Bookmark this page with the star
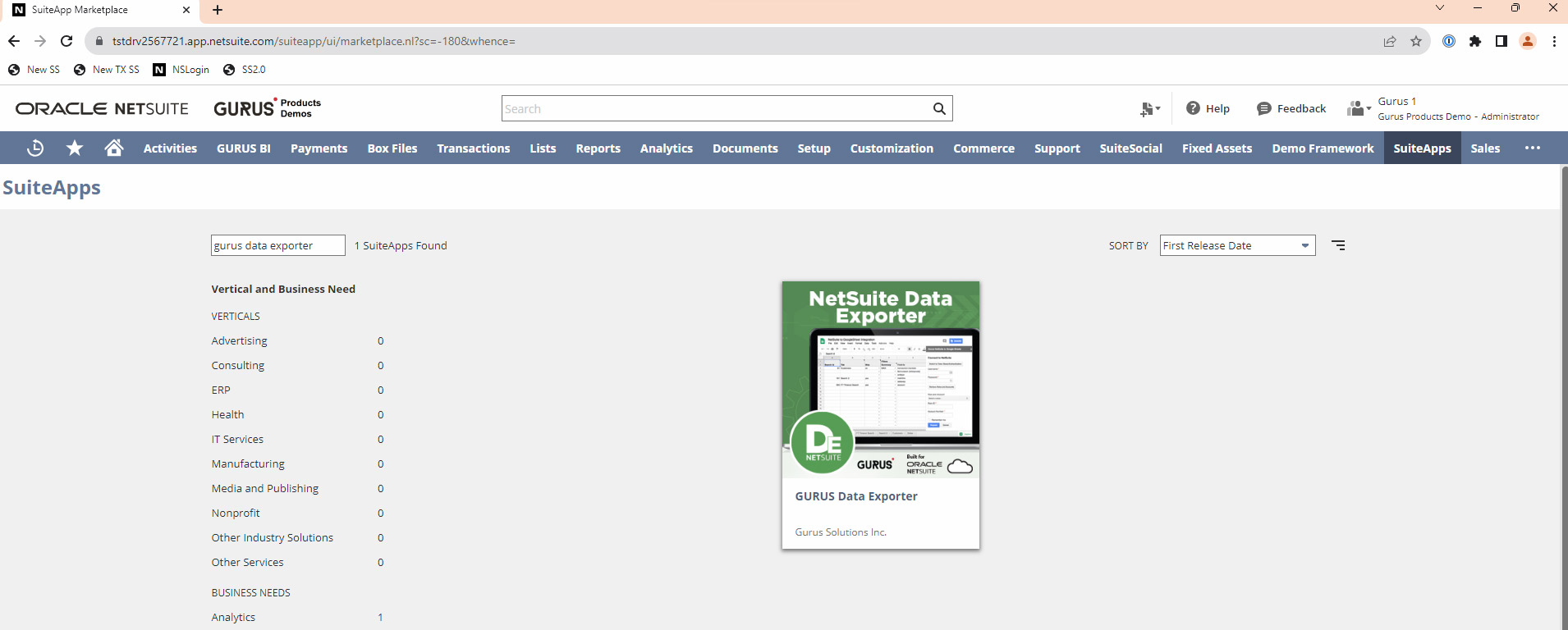1568x630 pixels. [1416, 41]
